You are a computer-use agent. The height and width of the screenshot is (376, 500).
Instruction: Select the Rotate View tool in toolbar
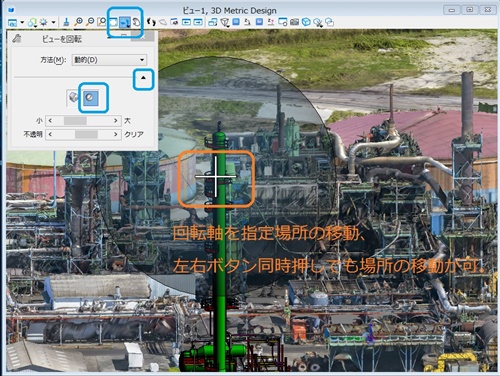click(125, 22)
